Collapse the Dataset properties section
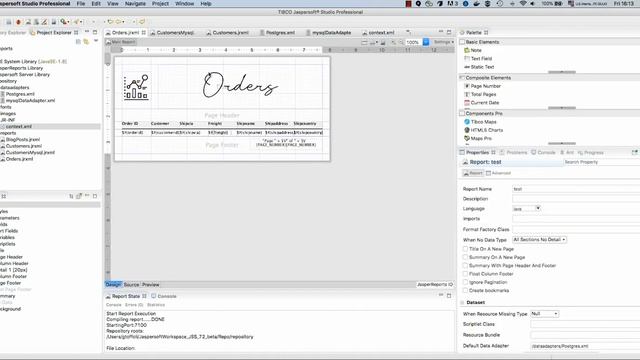 click(462, 302)
